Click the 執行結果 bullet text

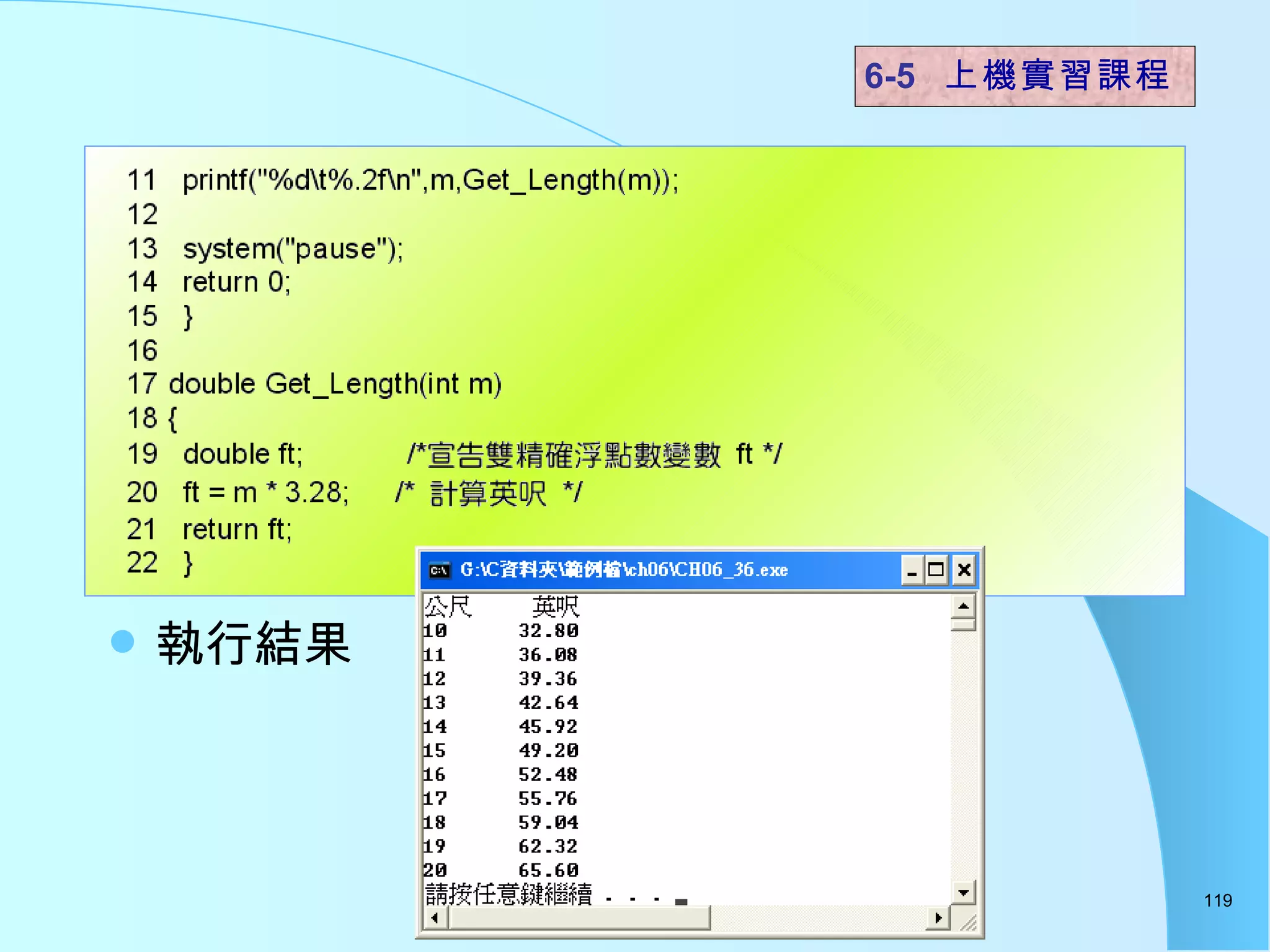[254, 644]
